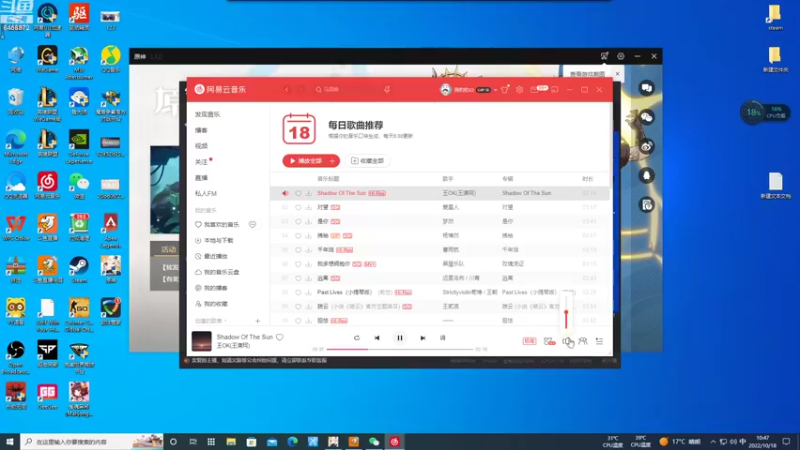Go back with the header back arrow
The width and height of the screenshot is (800, 450).
pyautogui.click(x=287, y=89)
